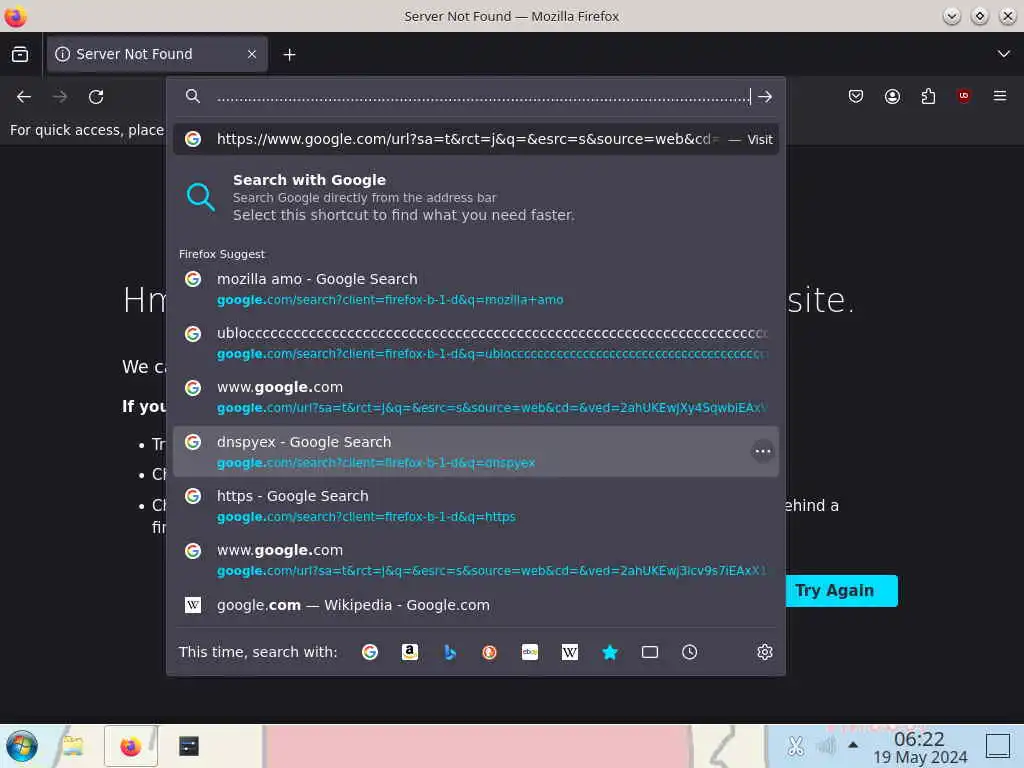Open the terminal taskbar icon
1024x768 pixels.
(x=189, y=746)
